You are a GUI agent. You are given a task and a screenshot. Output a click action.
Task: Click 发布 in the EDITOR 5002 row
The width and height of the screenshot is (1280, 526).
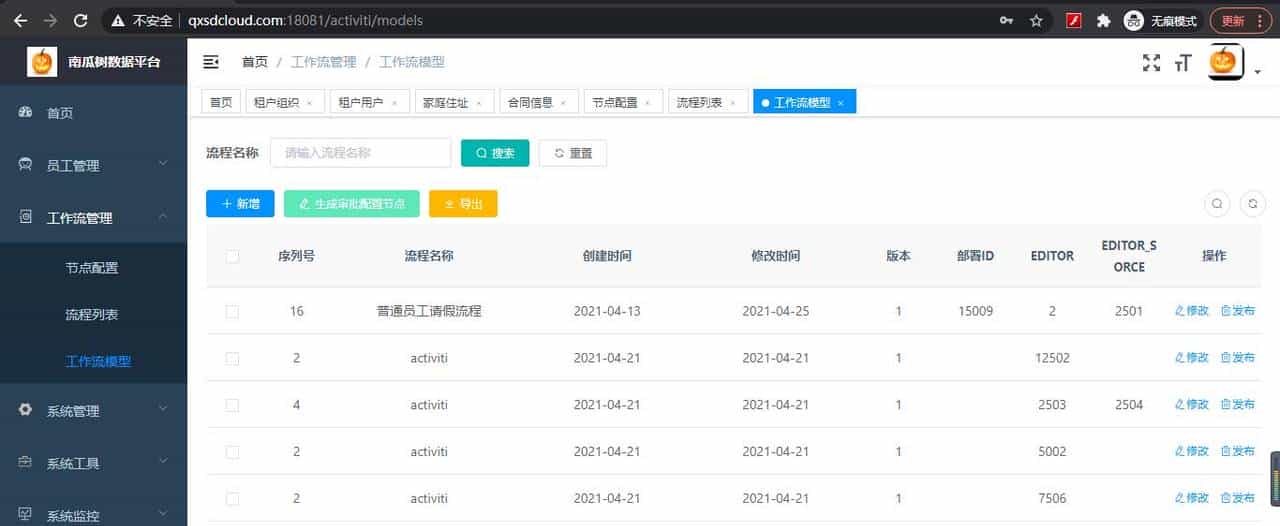pos(1238,452)
